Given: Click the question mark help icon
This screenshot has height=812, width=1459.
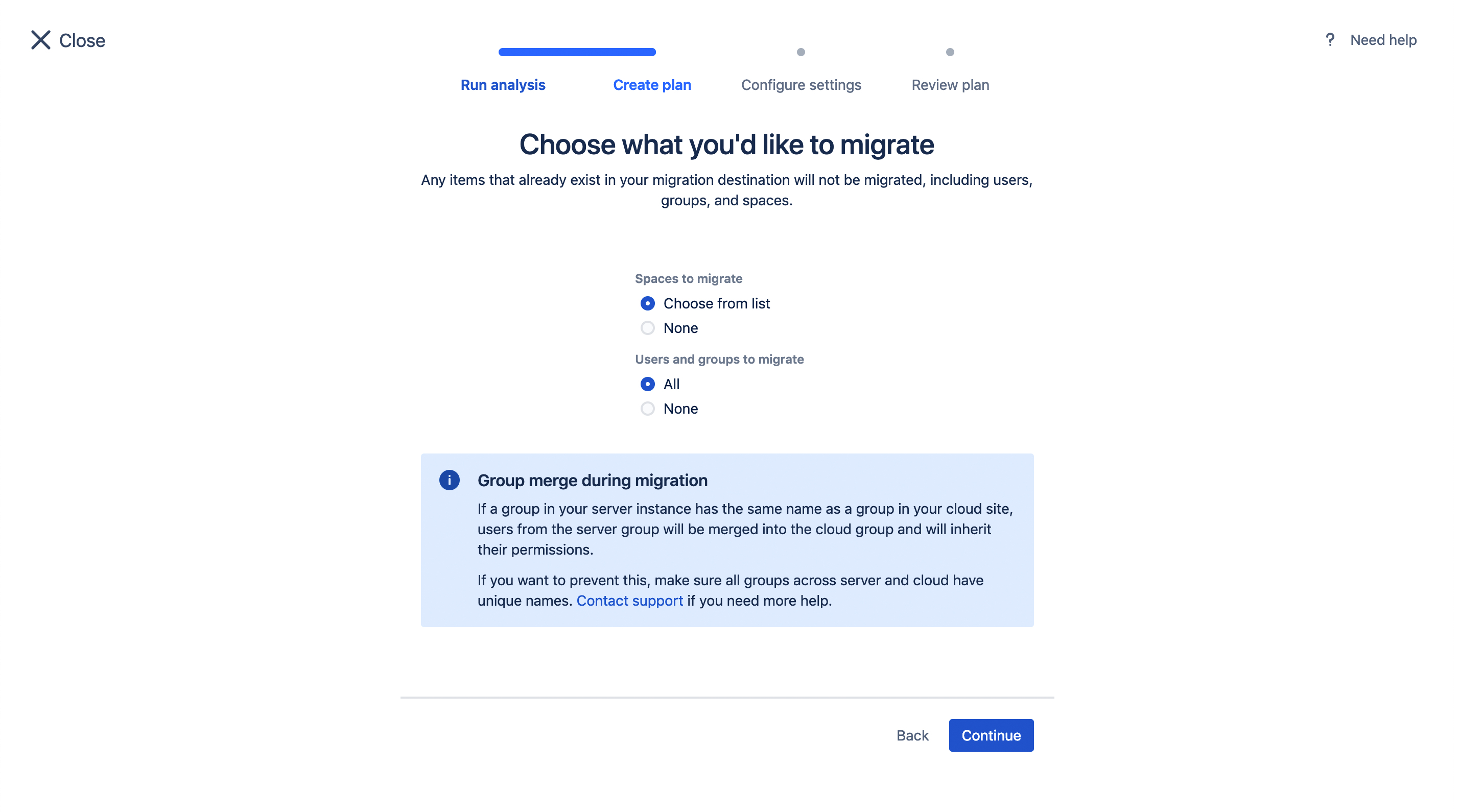Looking at the screenshot, I should click(x=1330, y=39).
